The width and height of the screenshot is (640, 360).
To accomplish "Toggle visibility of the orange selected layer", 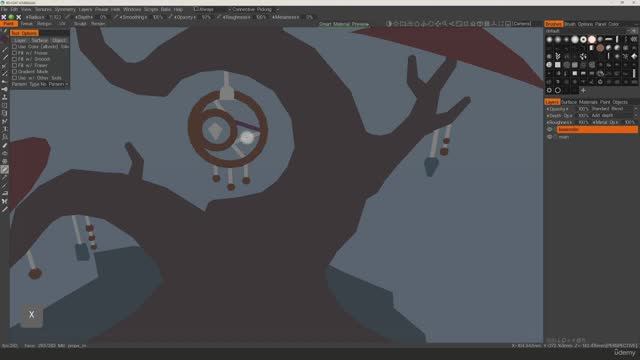I will pyautogui.click(x=549, y=130).
